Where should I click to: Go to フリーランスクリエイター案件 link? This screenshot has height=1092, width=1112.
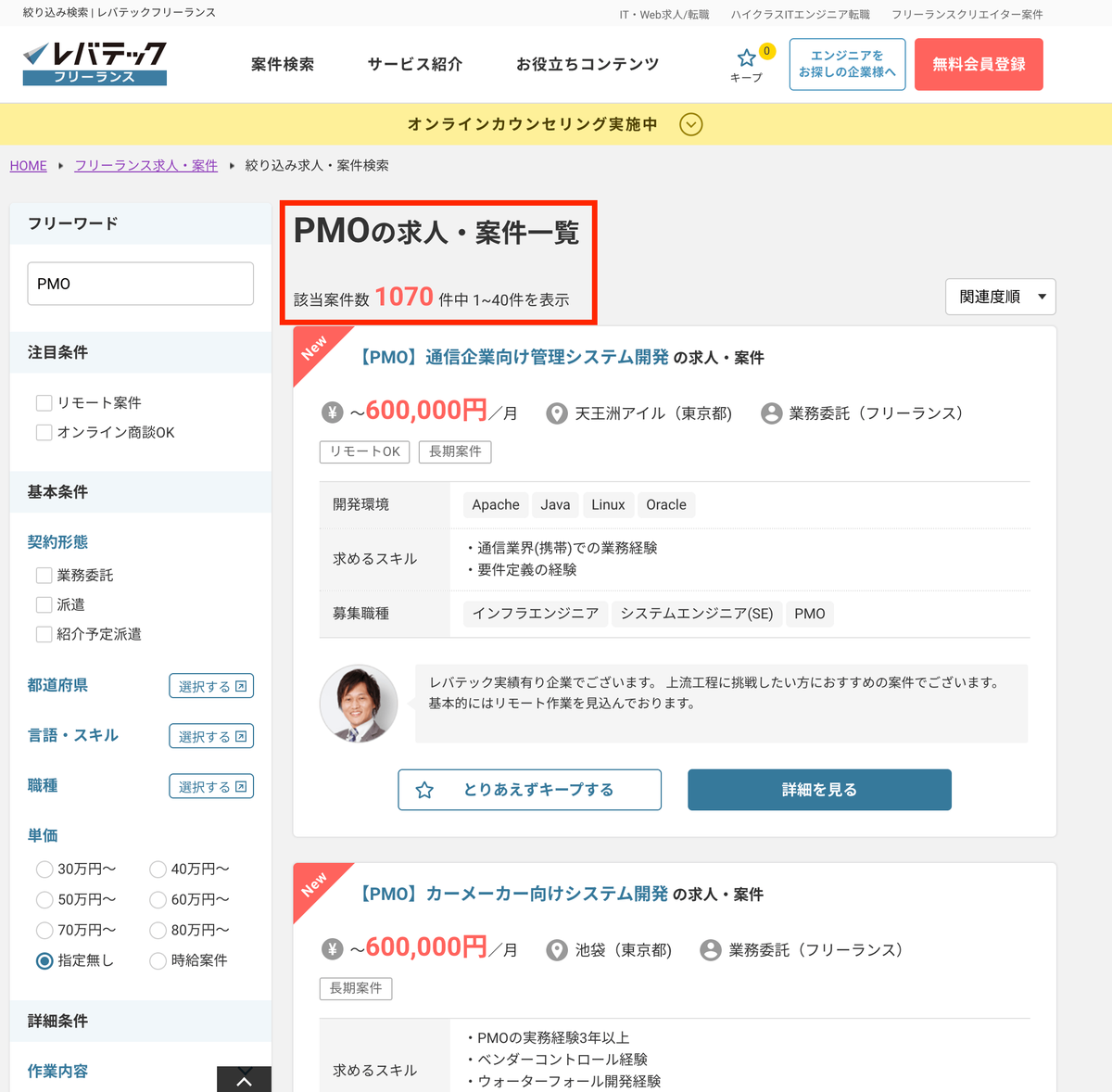point(967,14)
